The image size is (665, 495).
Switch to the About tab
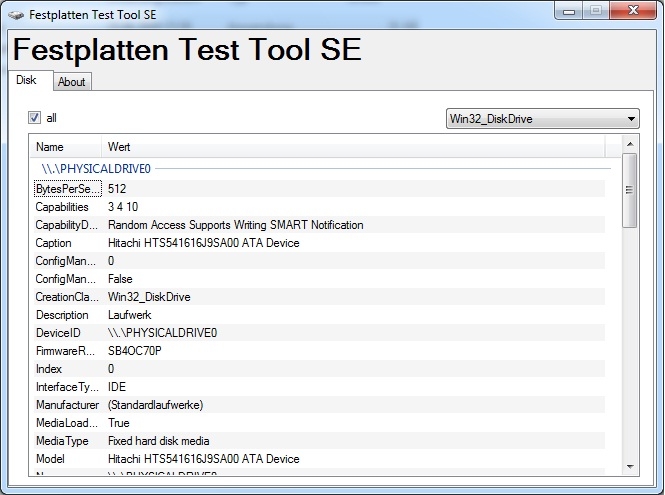tap(71, 82)
